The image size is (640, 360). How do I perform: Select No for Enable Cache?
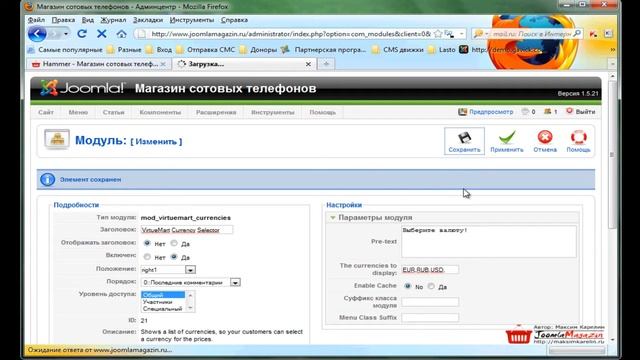[407, 286]
